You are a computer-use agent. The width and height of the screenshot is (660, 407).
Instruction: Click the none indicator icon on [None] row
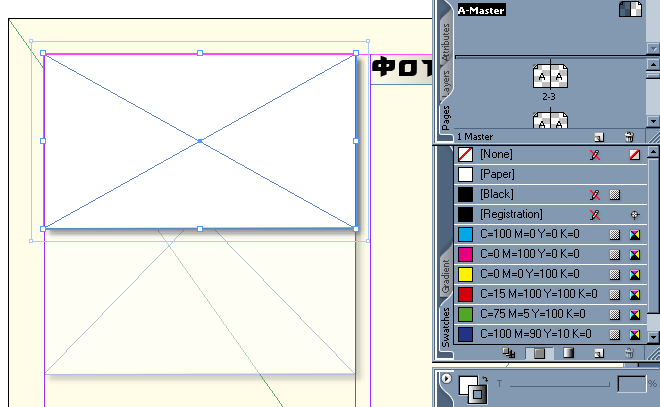(x=635, y=155)
